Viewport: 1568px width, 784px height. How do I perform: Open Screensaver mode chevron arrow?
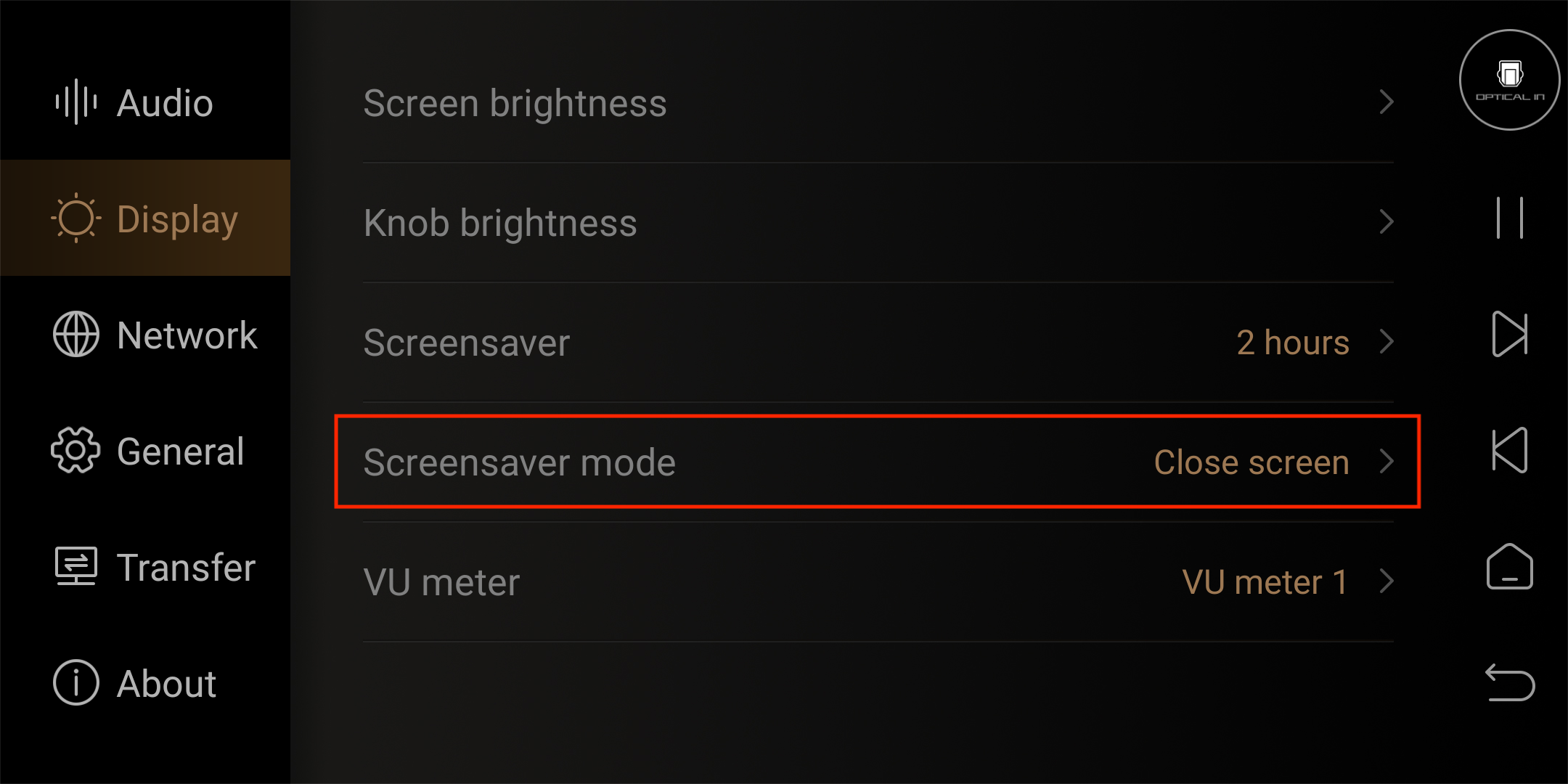pyautogui.click(x=1387, y=462)
